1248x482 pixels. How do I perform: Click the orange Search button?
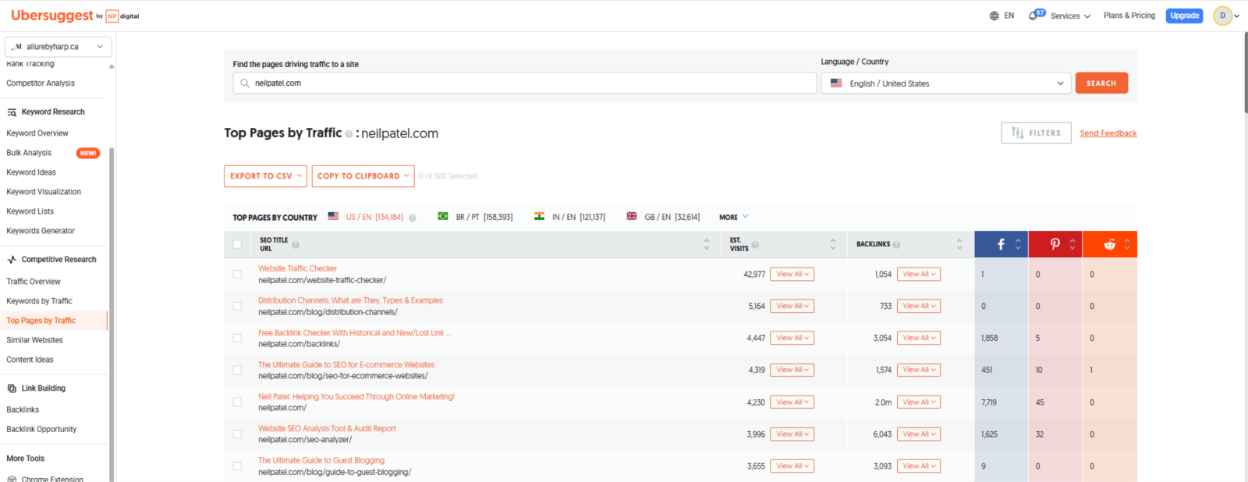pyautogui.click(x=1102, y=83)
